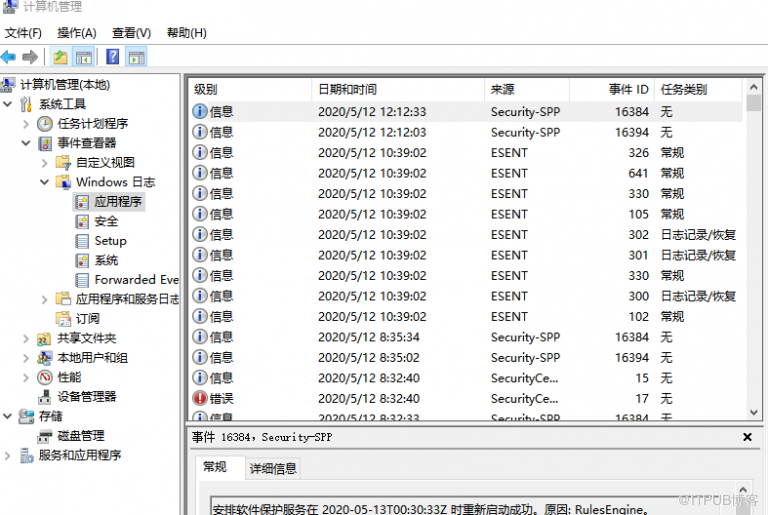Viewport: 768px width, 515px height.
Task: Click the 任务计划程序 clock icon
Action: pyautogui.click(x=45, y=124)
